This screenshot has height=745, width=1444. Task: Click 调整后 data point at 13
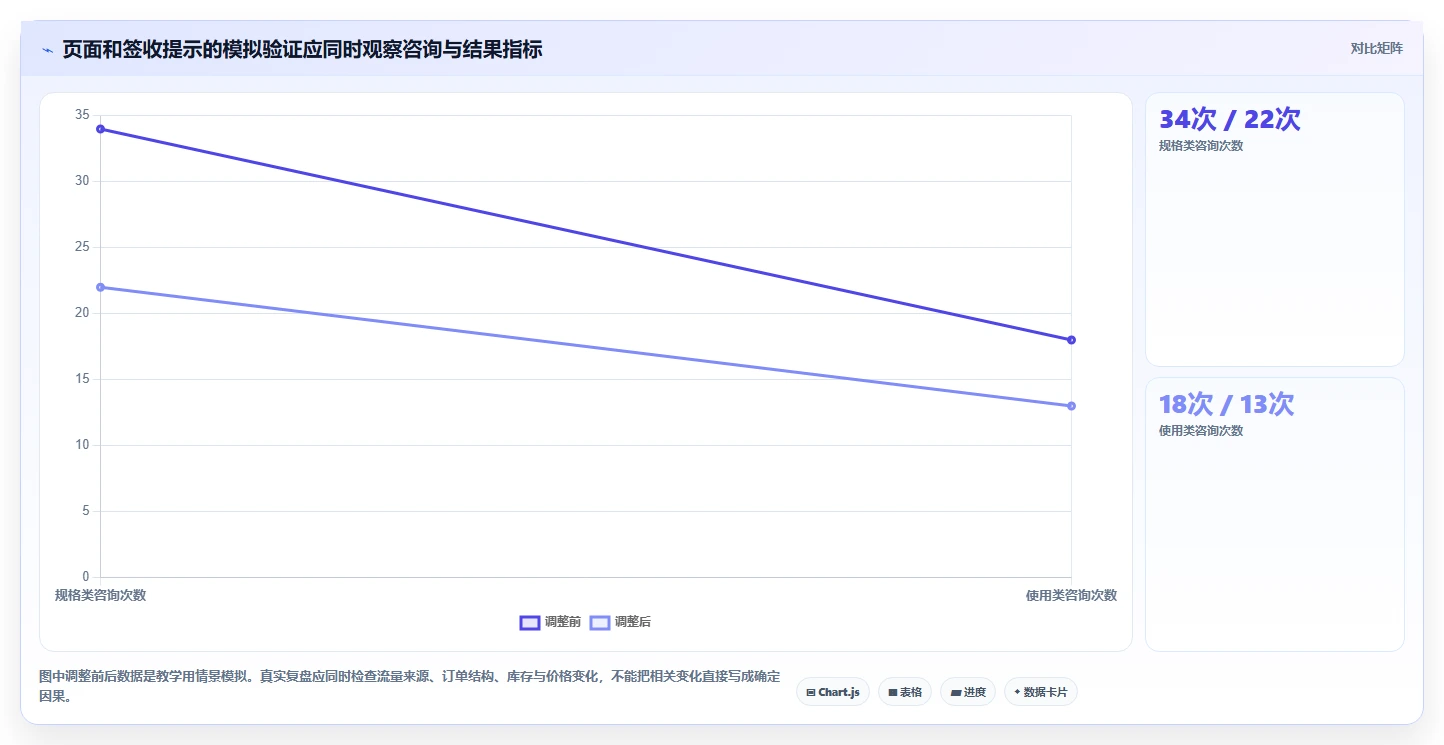pos(1071,406)
